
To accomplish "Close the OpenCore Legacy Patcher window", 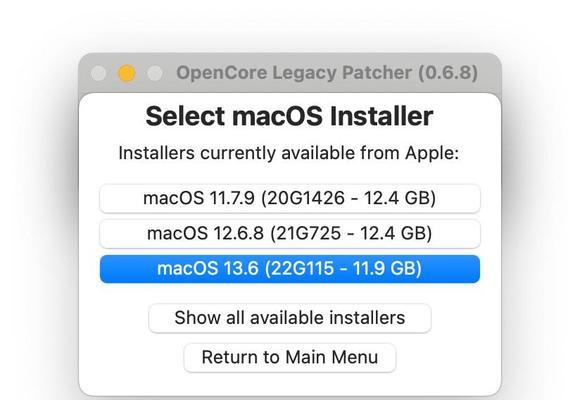I will [x=98, y=73].
